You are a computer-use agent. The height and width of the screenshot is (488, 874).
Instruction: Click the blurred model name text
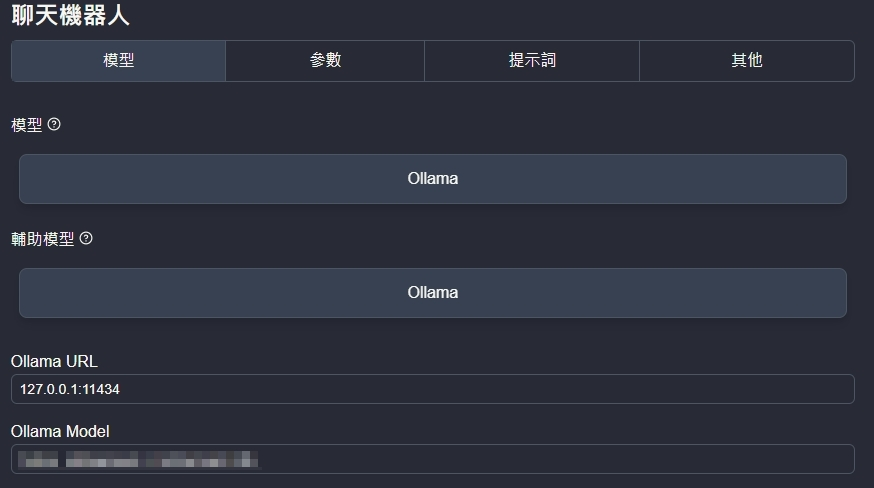(138, 459)
